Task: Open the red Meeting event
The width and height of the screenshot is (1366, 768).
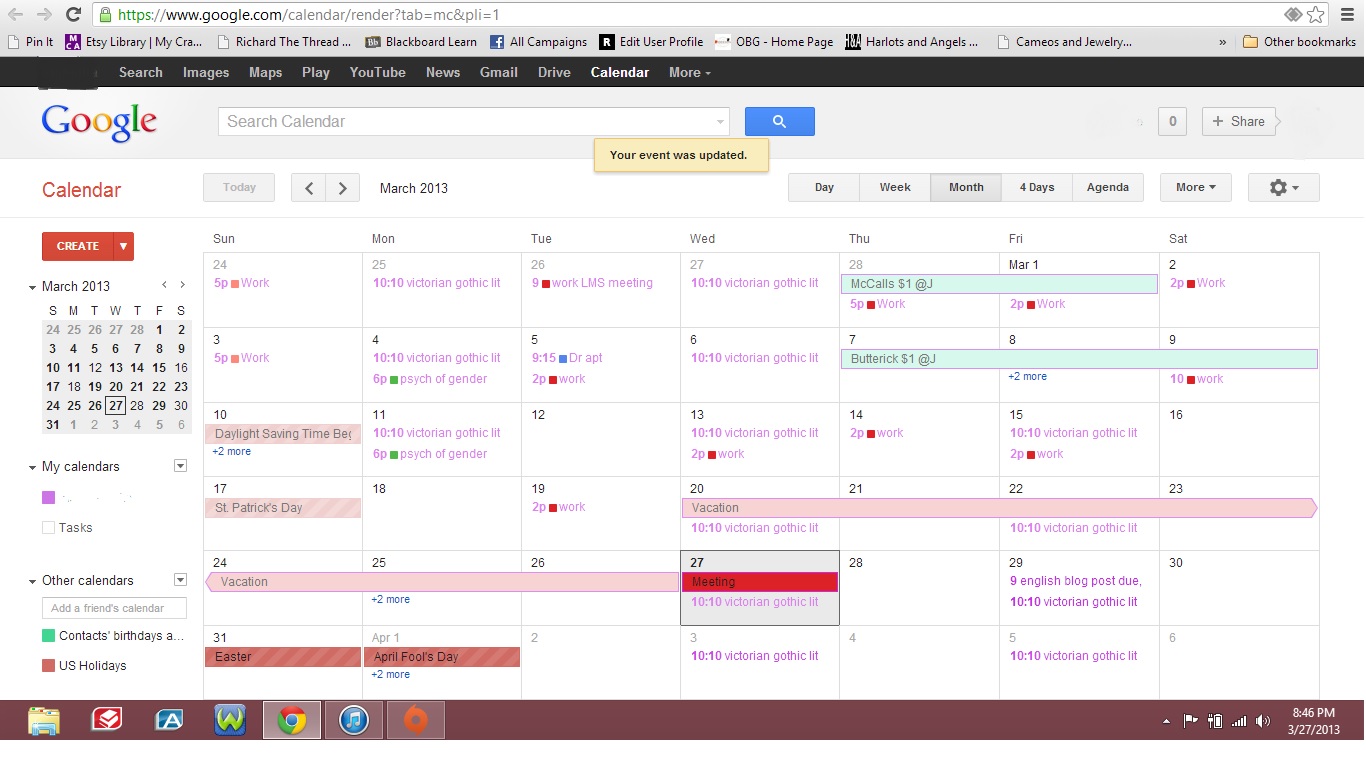Action: pyautogui.click(x=759, y=581)
